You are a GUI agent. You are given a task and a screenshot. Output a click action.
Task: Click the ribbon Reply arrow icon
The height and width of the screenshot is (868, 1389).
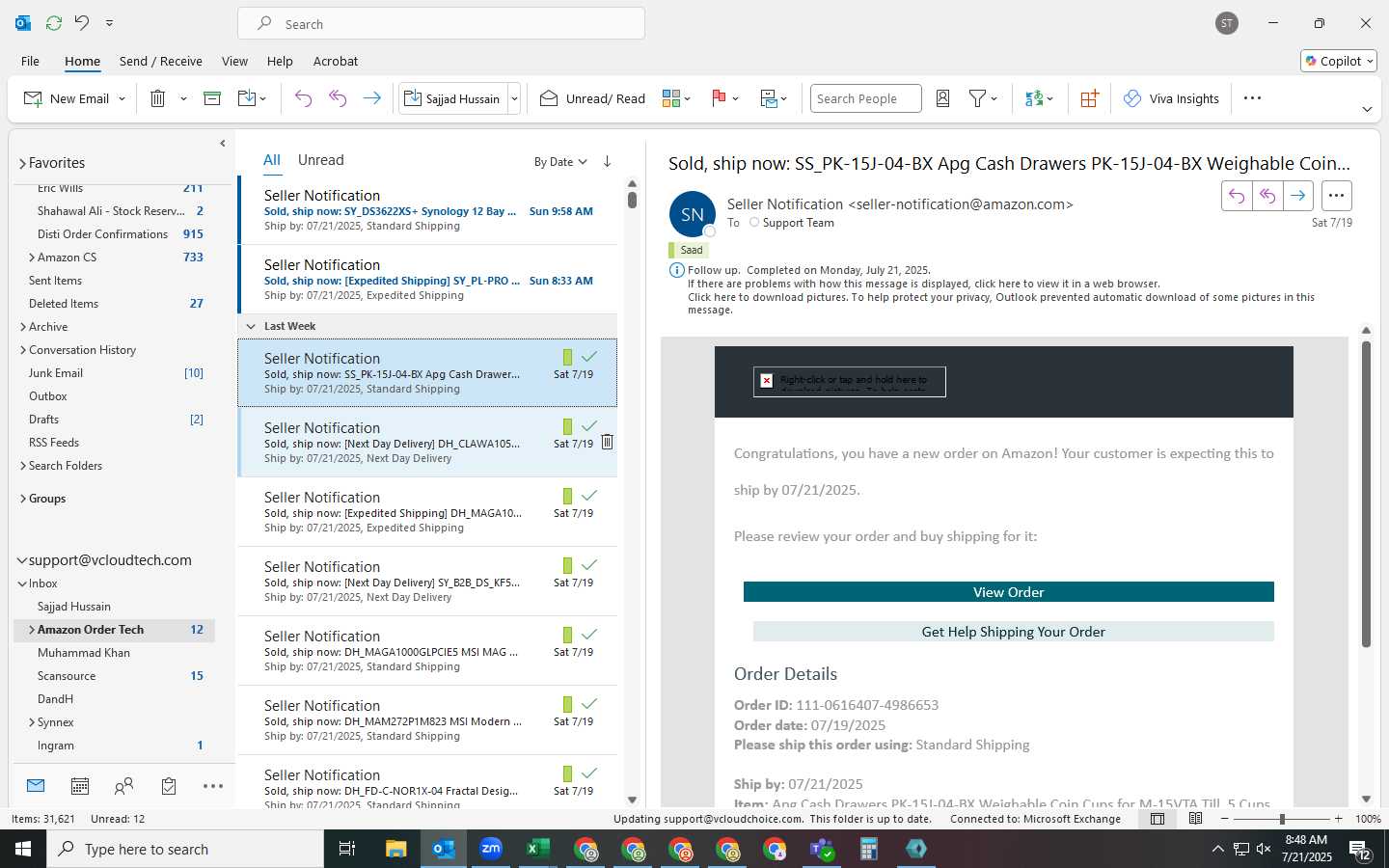(303, 98)
